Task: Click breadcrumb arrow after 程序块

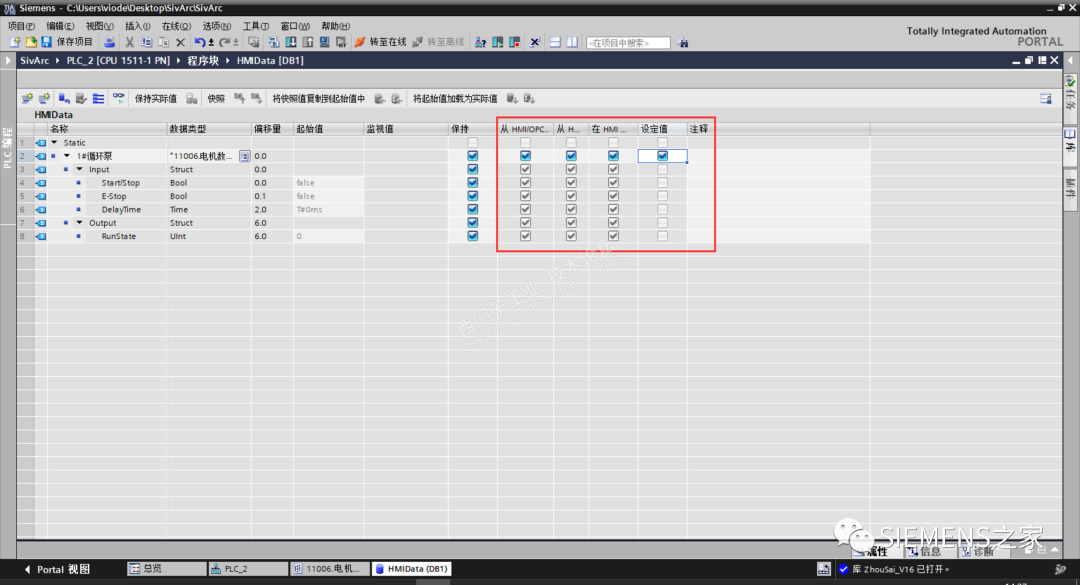Action: [227, 61]
